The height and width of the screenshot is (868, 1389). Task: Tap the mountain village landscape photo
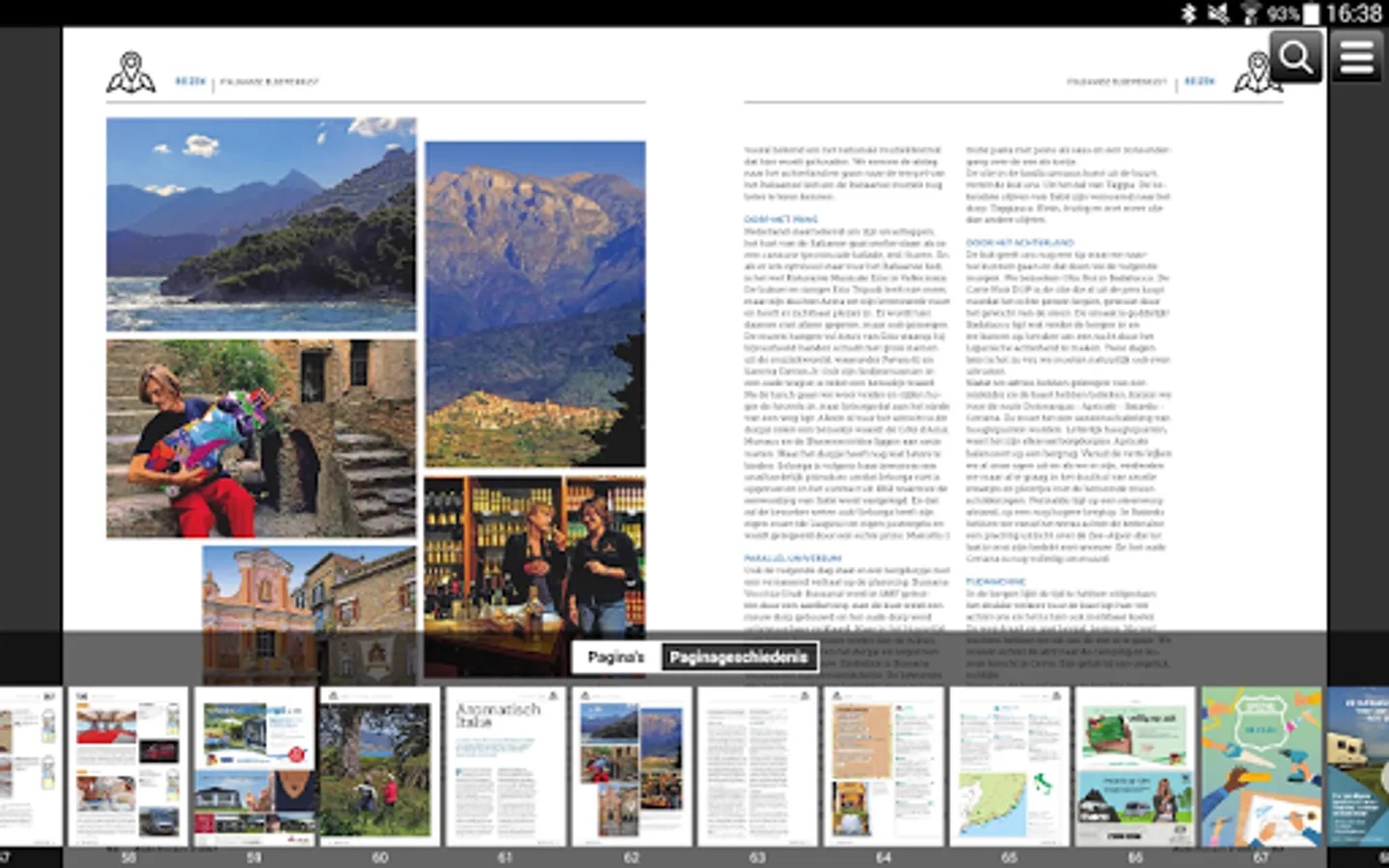tap(535, 305)
